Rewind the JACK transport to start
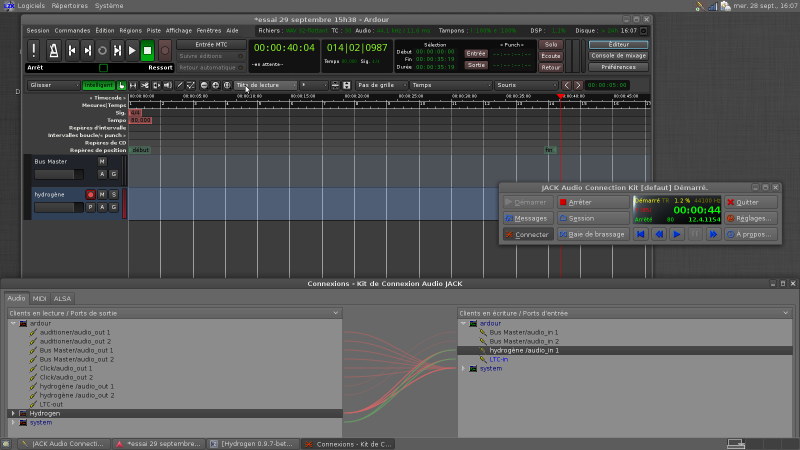Viewport: 800px width, 450px height. point(640,234)
